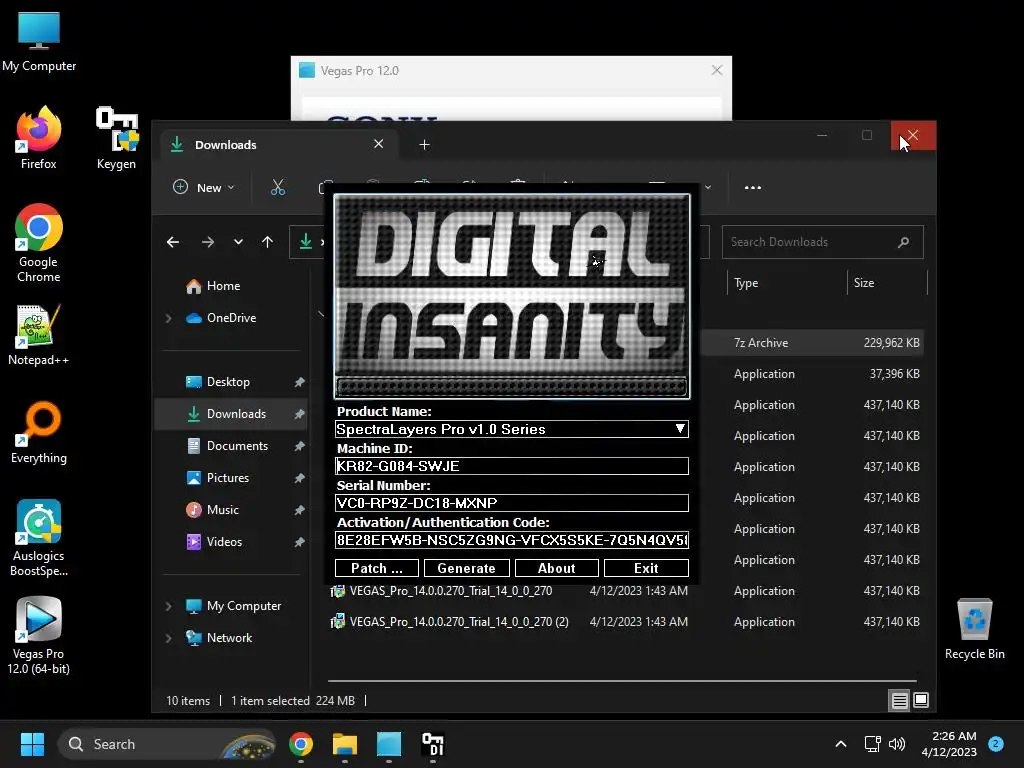Open the Product Name dropdown
This screenshot has width=1024, height=768.
coord(512,429)
